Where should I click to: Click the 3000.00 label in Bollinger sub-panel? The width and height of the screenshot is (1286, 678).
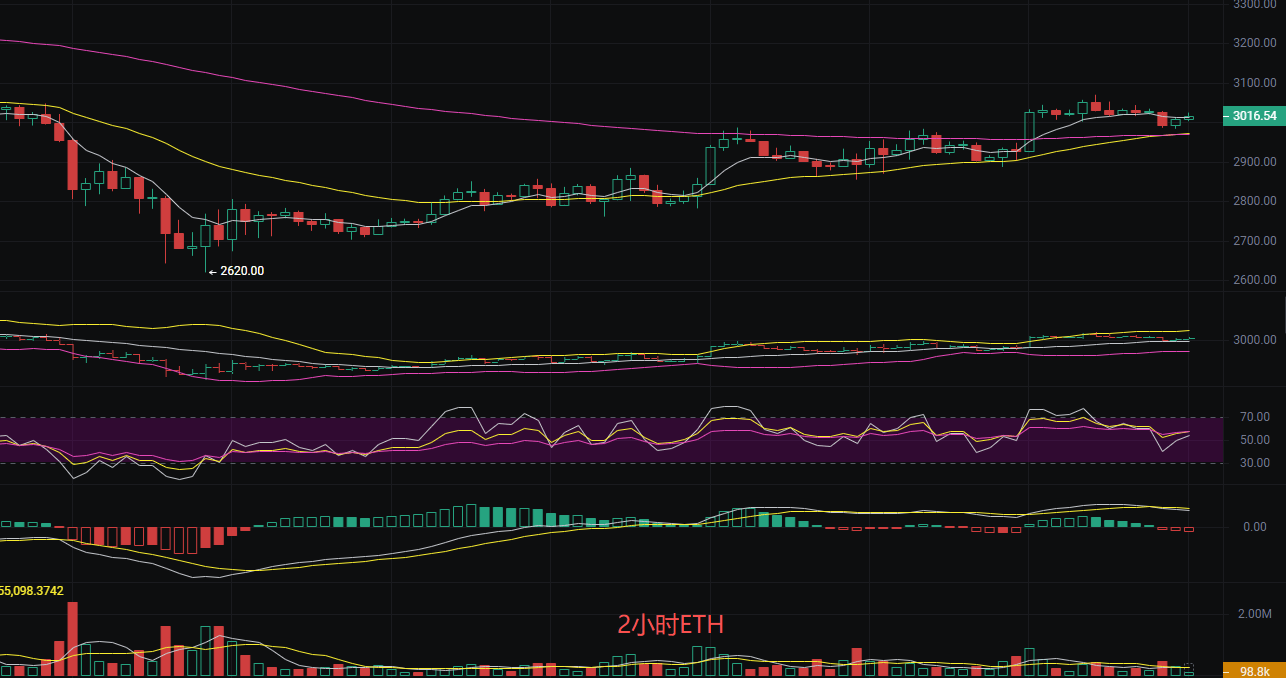1255,340
